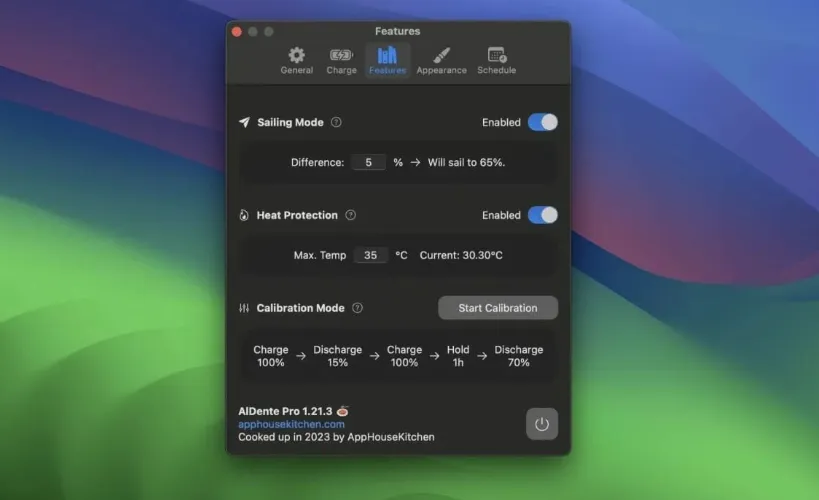Click the Heat Protection help icon
819x500 pixels.
[350, 215]
